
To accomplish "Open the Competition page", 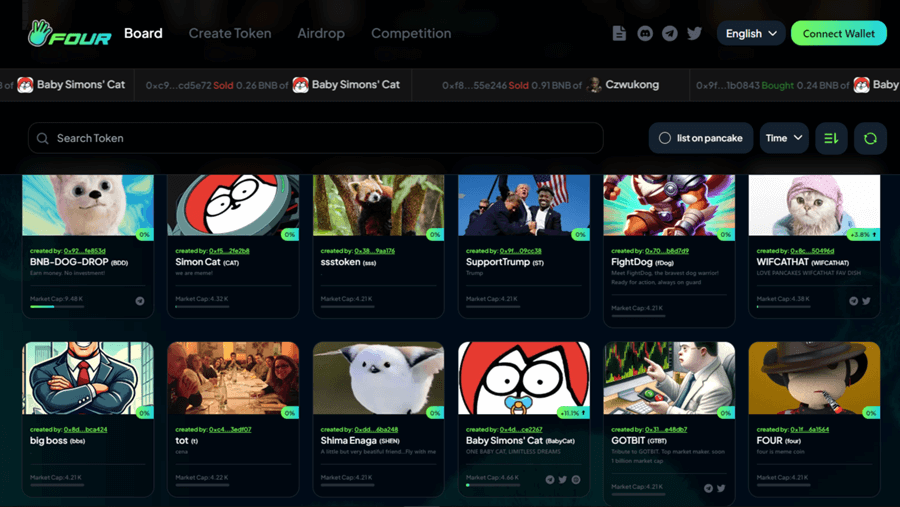I will point(411,33).
